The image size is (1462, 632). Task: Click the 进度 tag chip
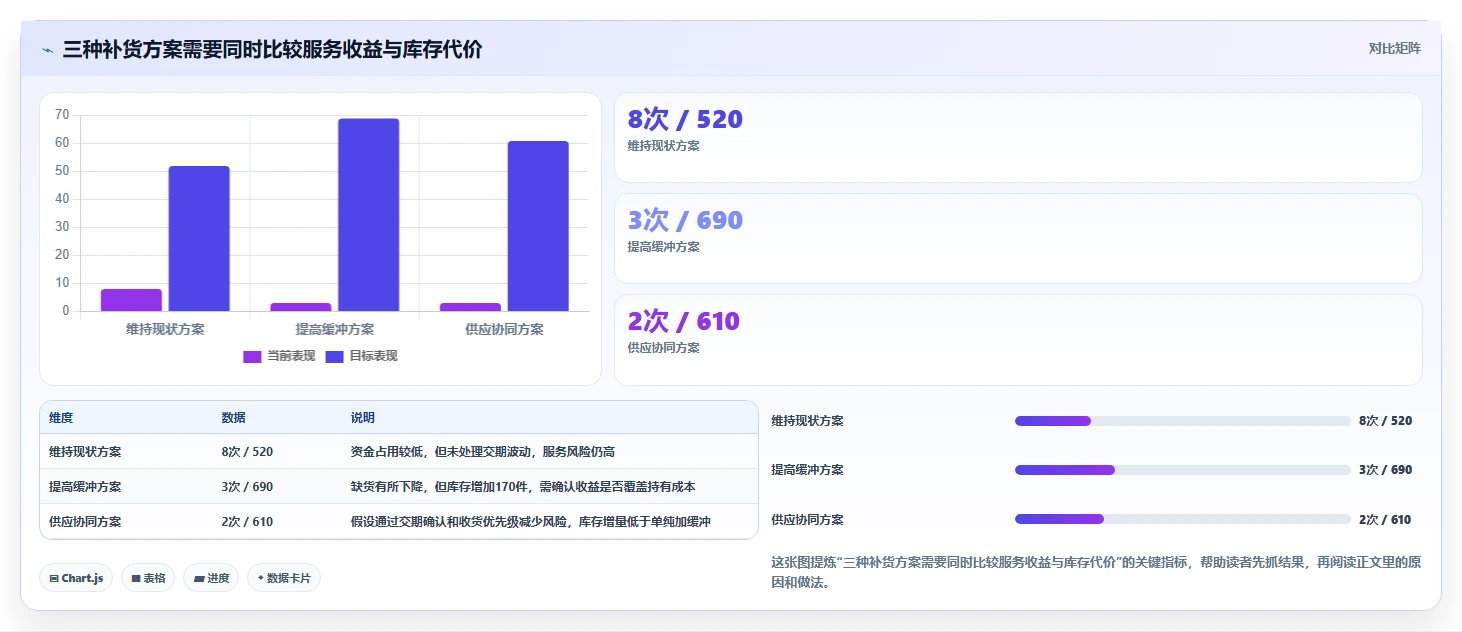211,578
